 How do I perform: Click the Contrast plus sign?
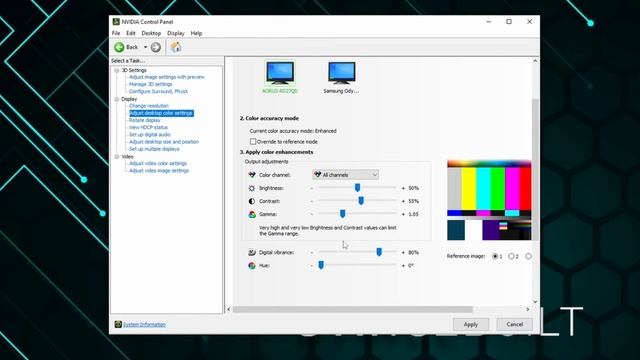click(403, 201)
